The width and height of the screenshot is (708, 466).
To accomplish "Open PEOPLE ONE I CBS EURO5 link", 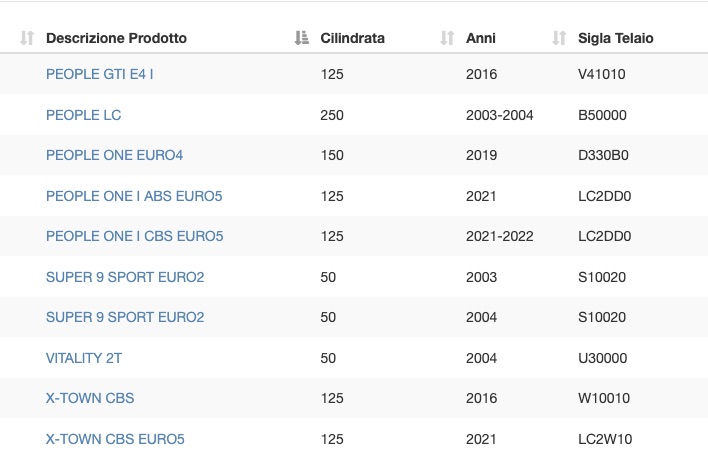I will click(x=135, y=236).
